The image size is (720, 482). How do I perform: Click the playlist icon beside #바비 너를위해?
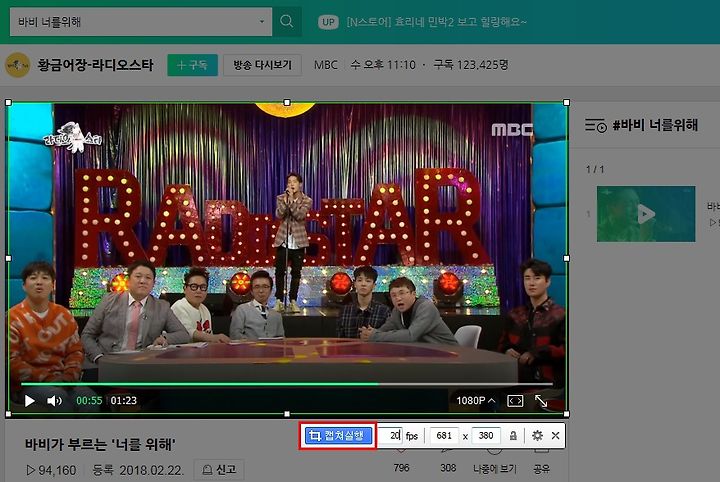point(596,125)
